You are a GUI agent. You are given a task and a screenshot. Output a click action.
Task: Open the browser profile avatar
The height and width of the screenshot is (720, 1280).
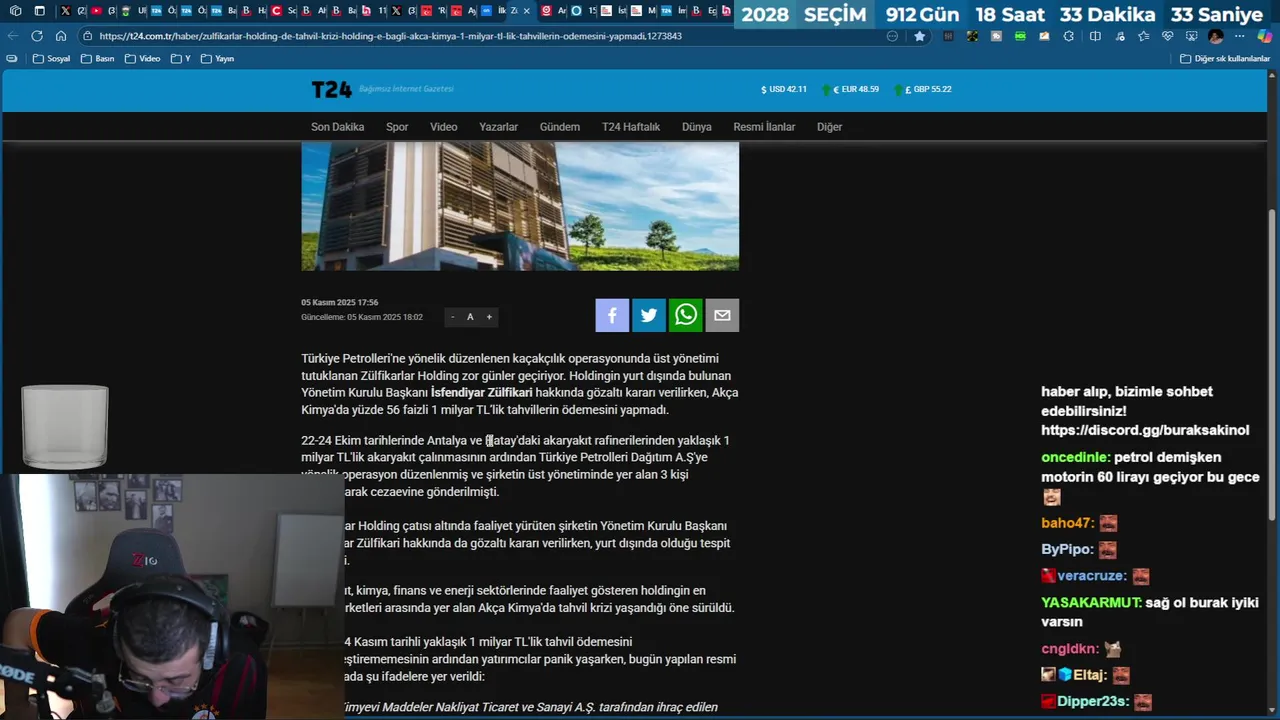(1216, 36)
